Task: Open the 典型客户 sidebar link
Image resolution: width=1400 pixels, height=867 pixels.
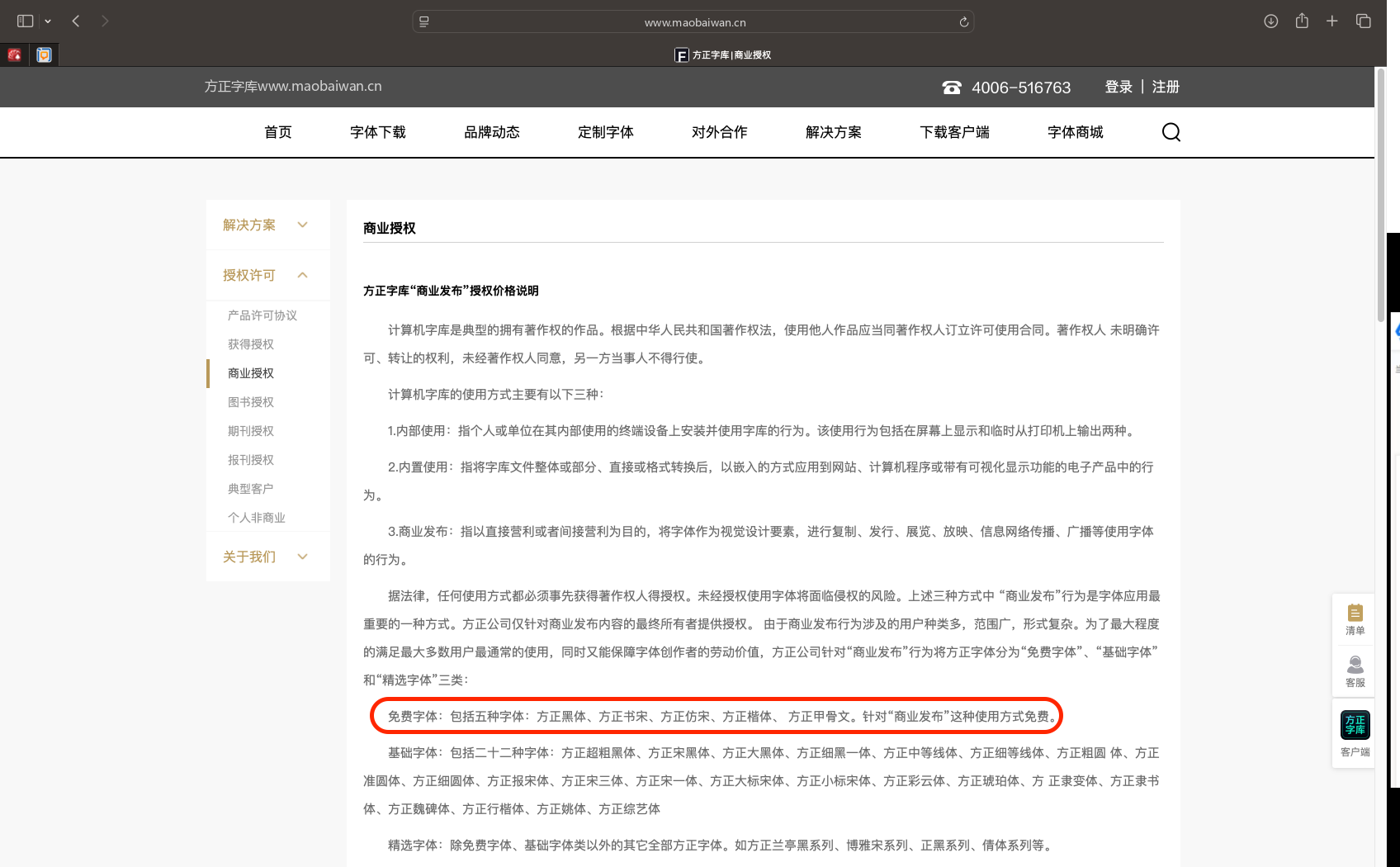Action: [x=251, y=489]
